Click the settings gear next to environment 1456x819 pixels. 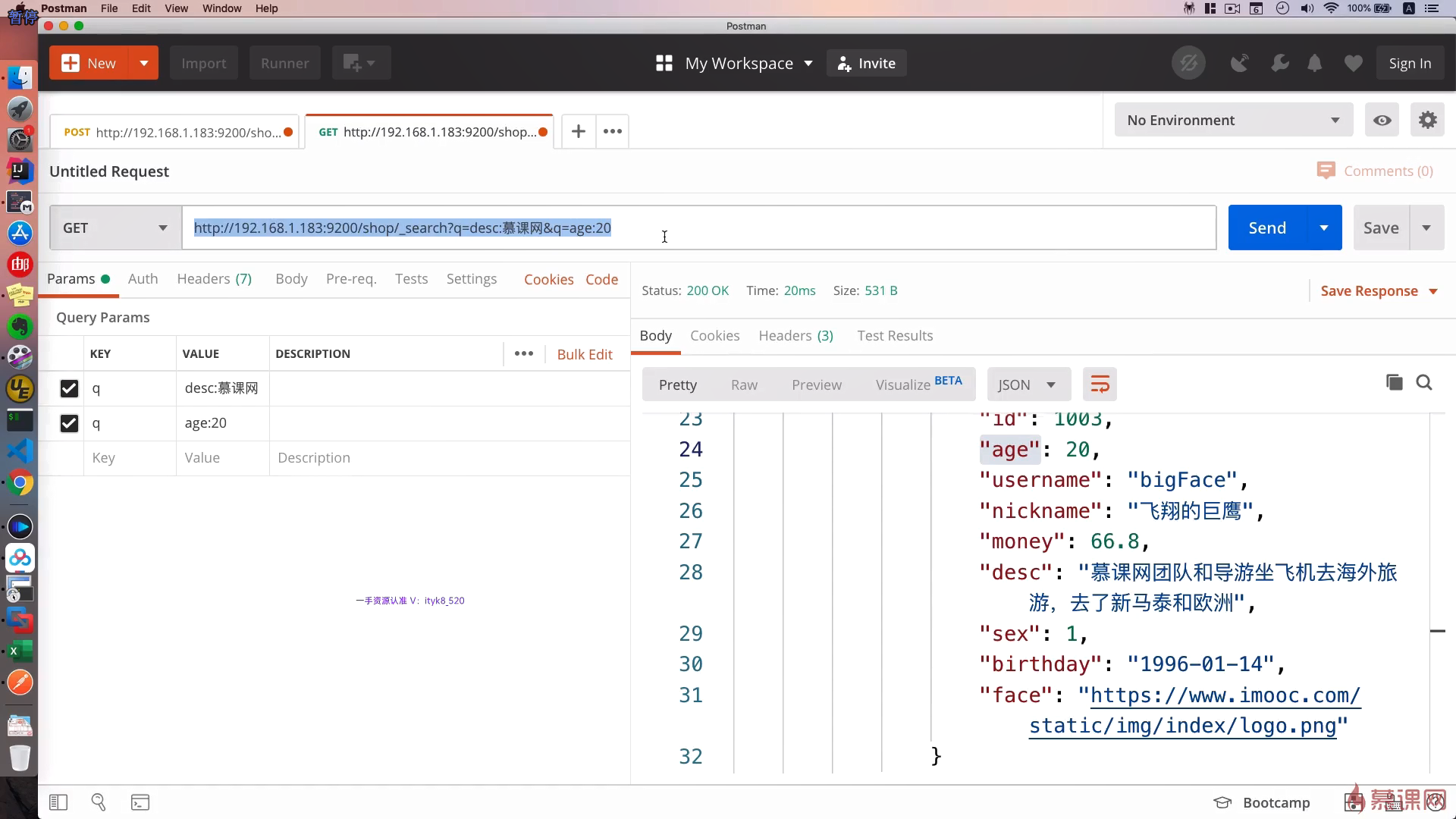[1427, 121]
